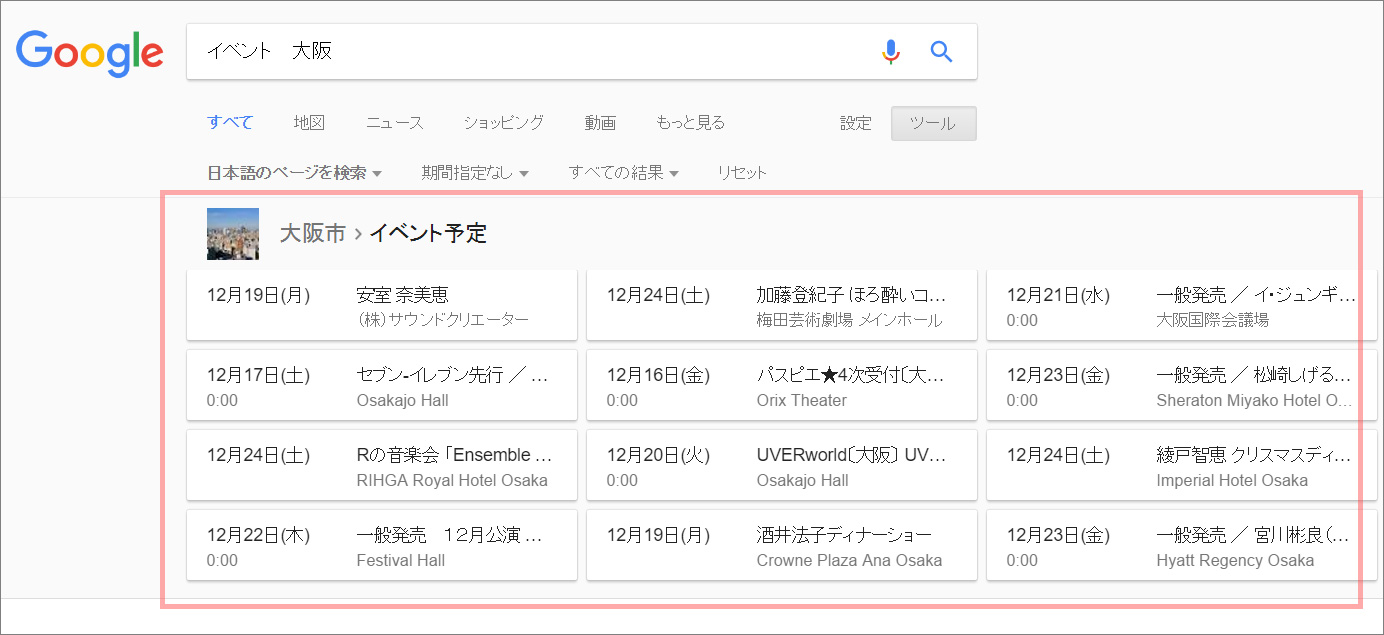This screenshot has height=635, width=1384.
Task: Click the RIHGA Royal Hotel Osaka venue text
Action: click(452, 480)
